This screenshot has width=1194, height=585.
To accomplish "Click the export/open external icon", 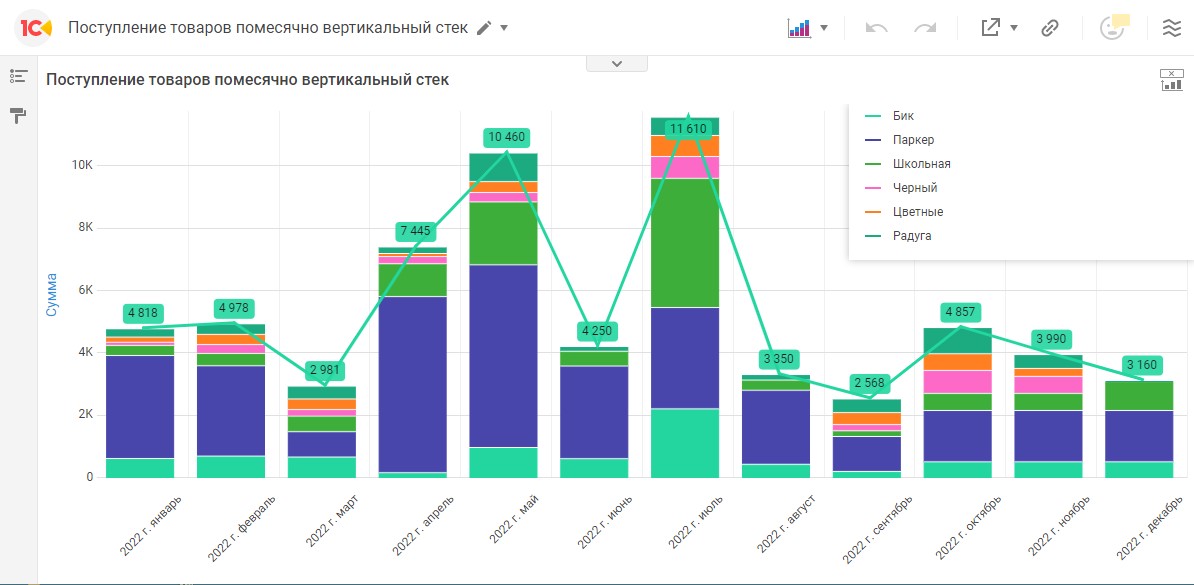I will tap(990, 28).
